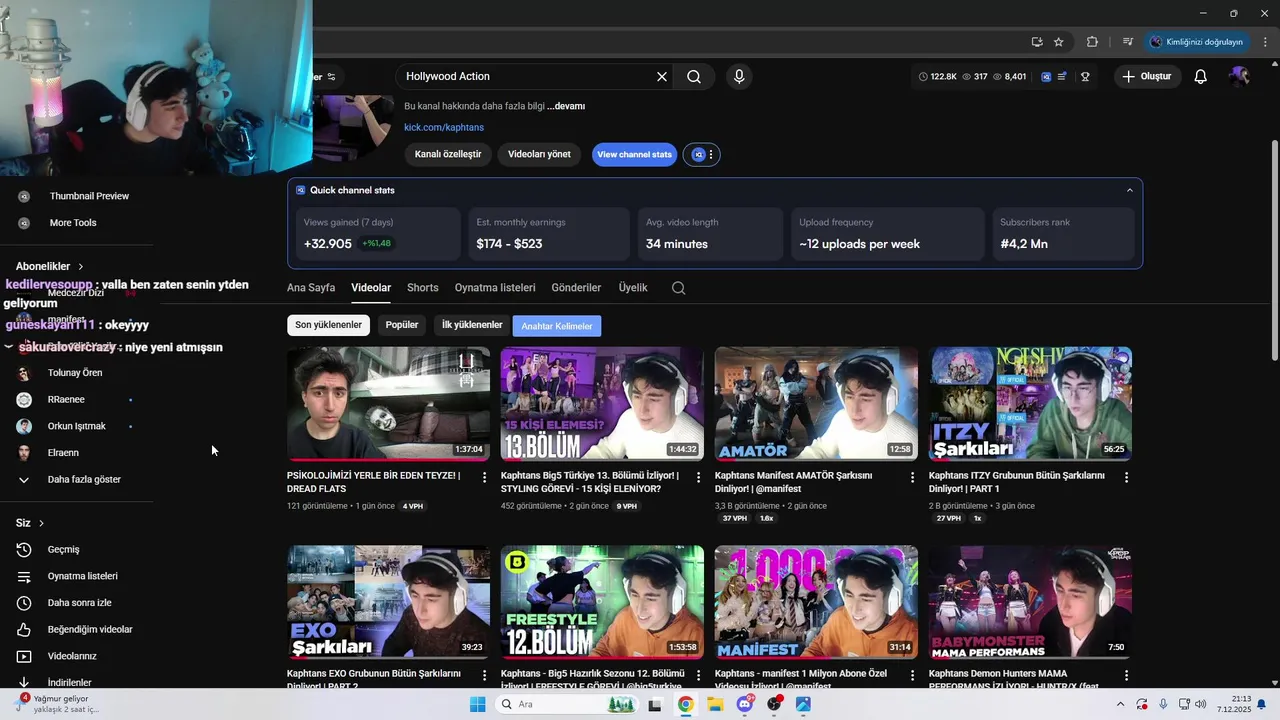Collapse the Quick channel stats panel
This screenshot has width=1280, height=720.
click(1130, 190)
